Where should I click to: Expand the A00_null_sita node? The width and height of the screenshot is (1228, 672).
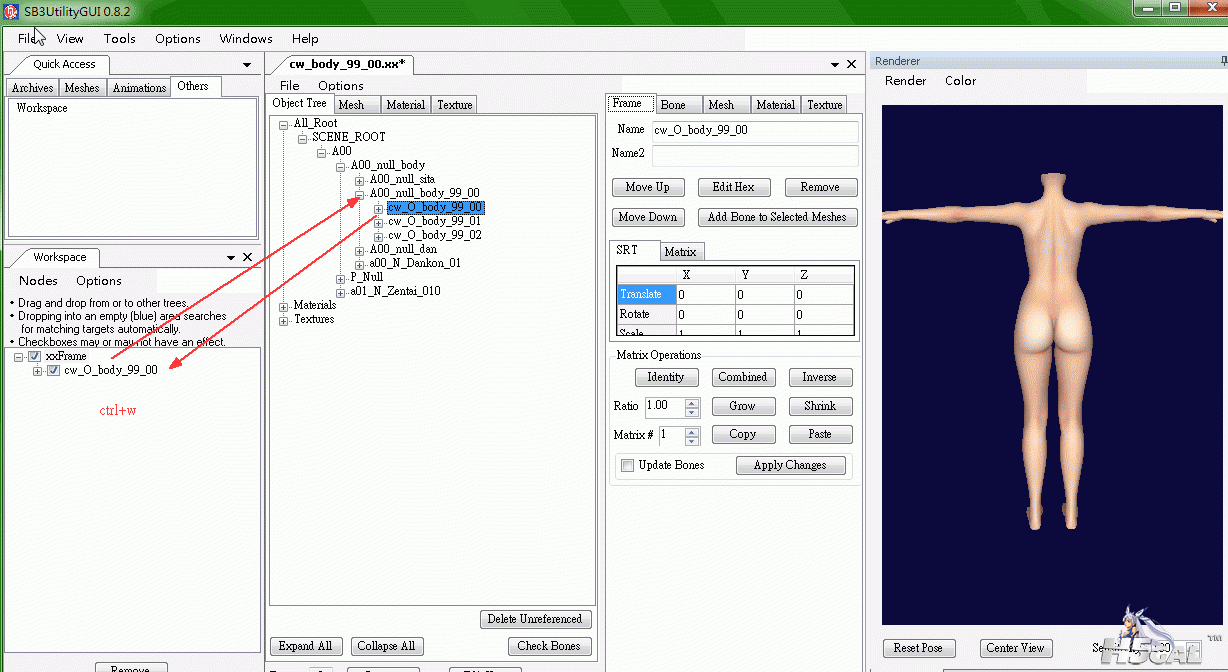click(x=360, y=179)
